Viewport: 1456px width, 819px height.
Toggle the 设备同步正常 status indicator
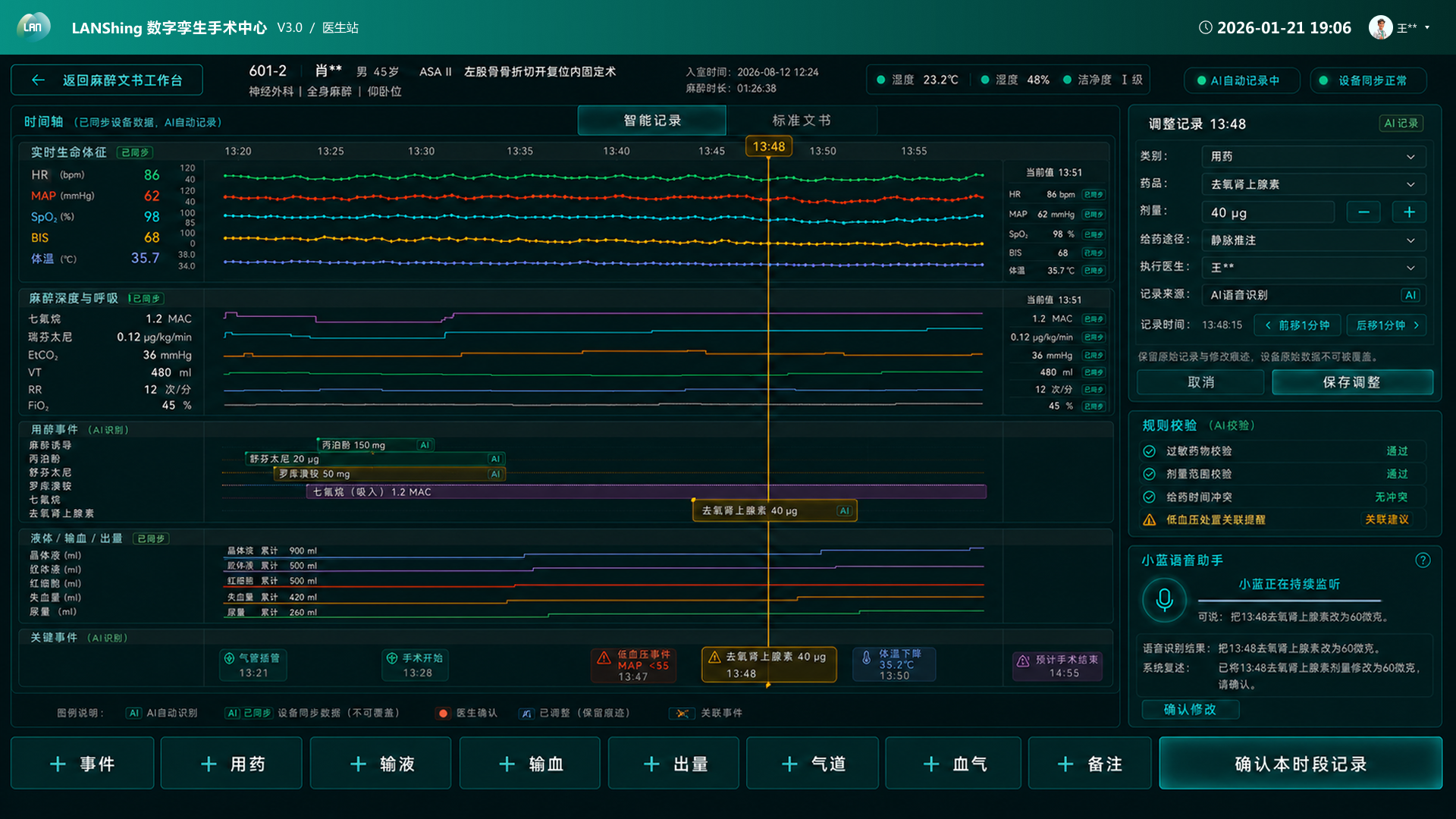pos(1368,80)
